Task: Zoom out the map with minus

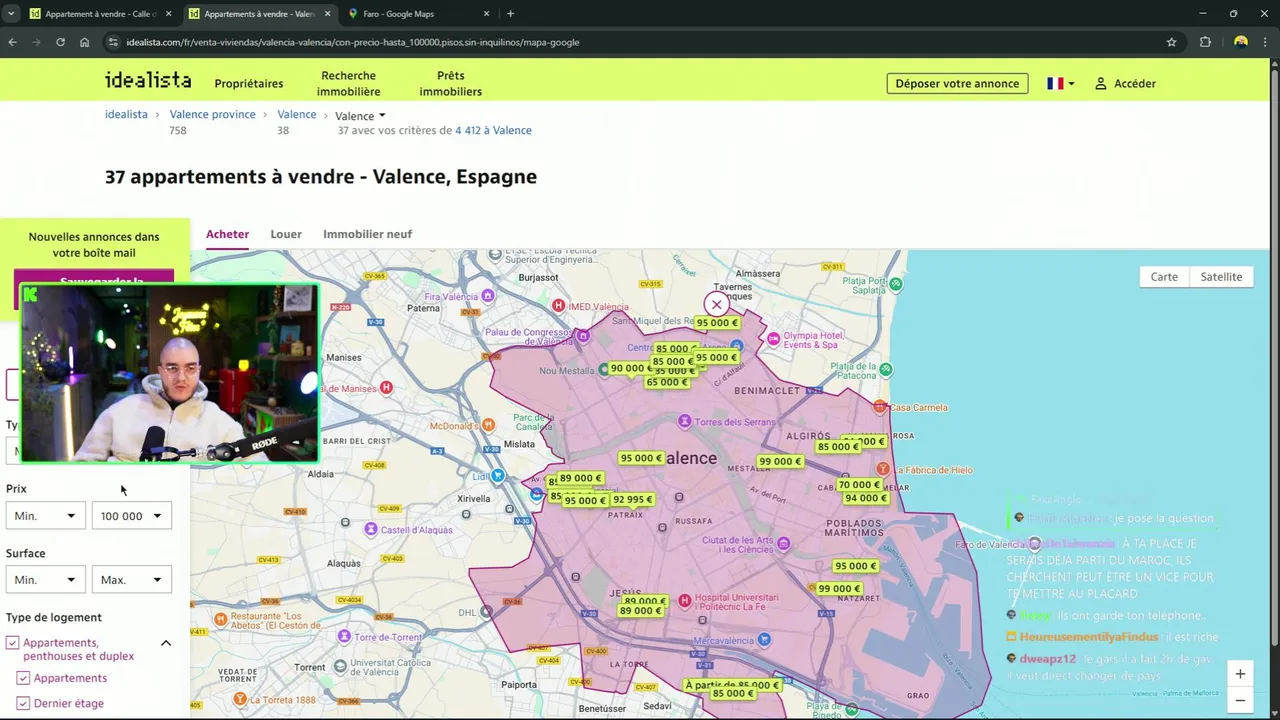Action: pos(1240,700)
